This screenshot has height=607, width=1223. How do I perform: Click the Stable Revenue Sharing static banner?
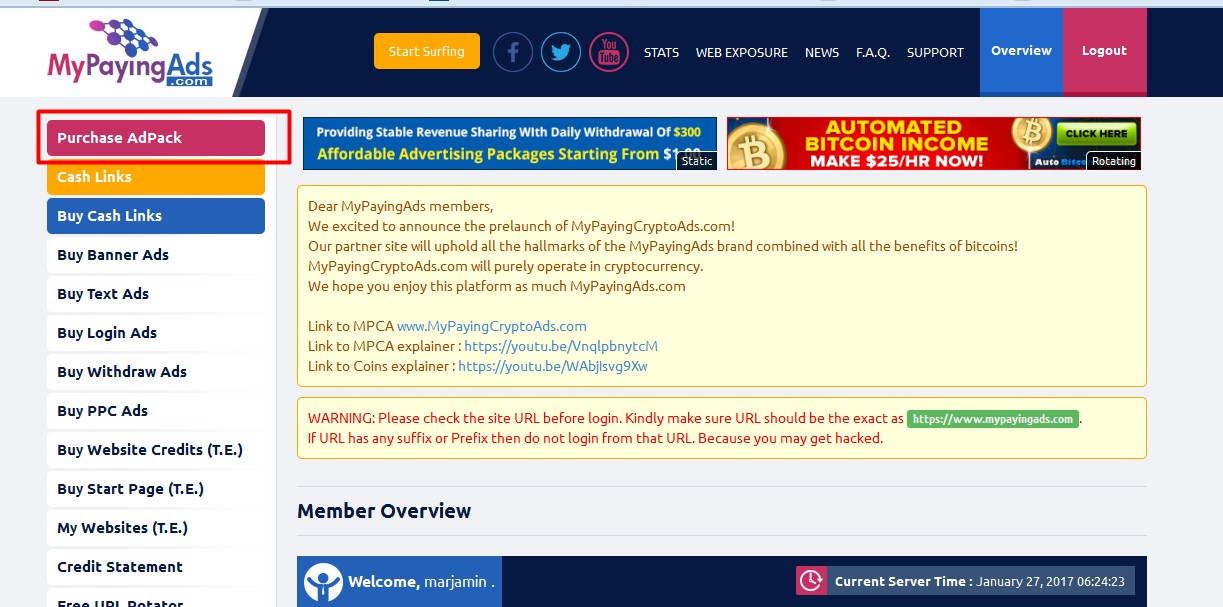tap(510, 143)
